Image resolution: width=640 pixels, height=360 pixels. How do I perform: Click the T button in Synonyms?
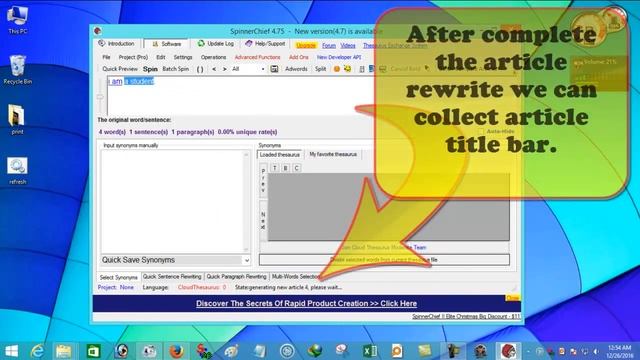(275, 168)
